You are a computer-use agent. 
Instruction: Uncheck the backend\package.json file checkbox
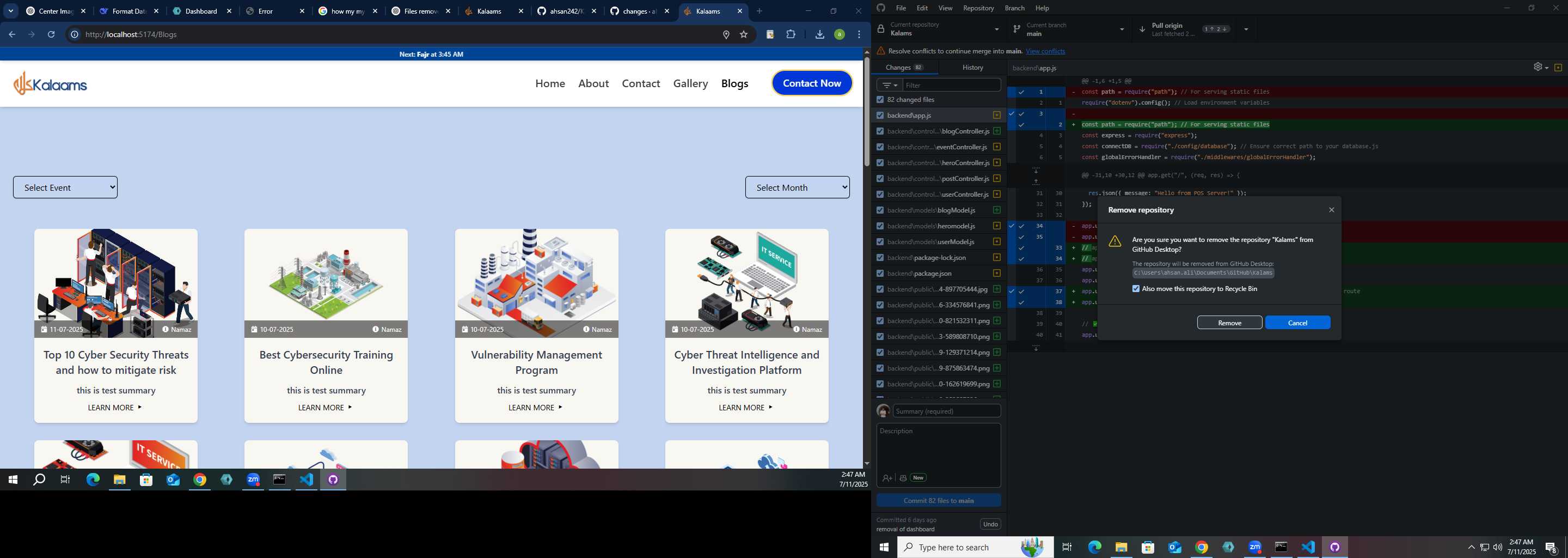coord(880,274)
